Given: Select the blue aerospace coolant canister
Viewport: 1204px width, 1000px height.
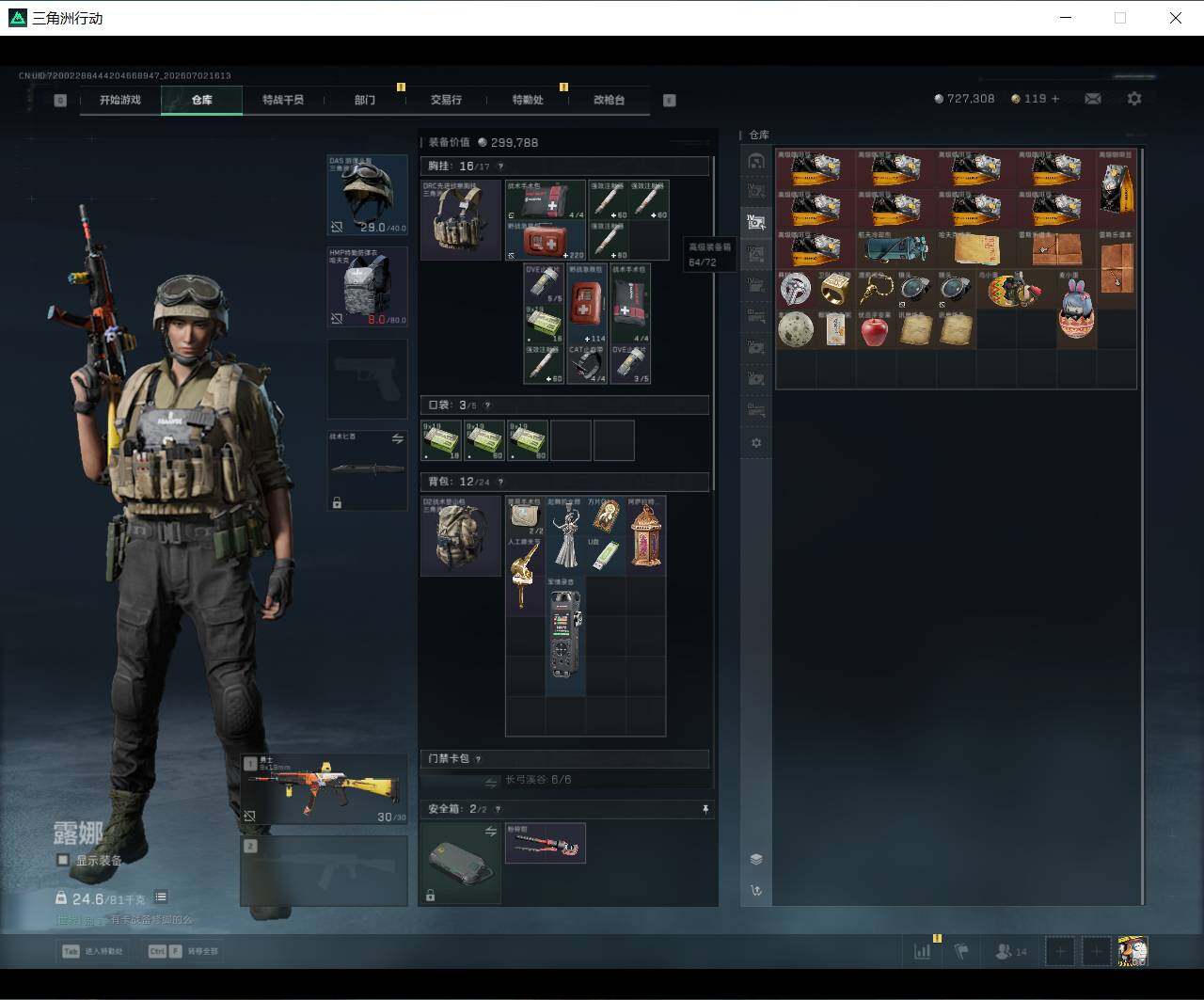Looking at the screenshot, I should coord(895,248).
